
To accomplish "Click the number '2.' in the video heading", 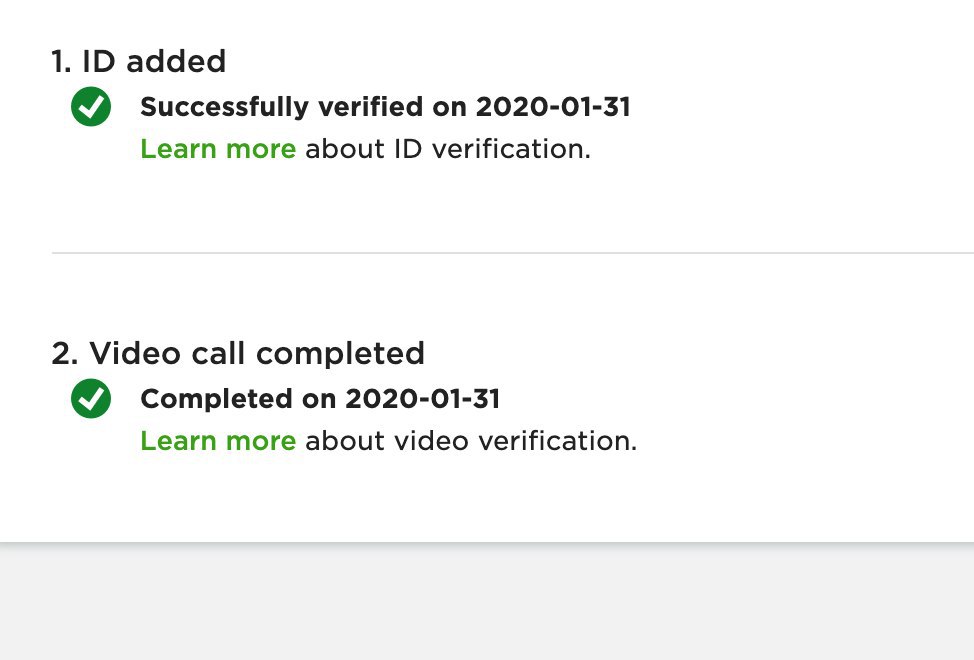I will click(x=65, y=353).
